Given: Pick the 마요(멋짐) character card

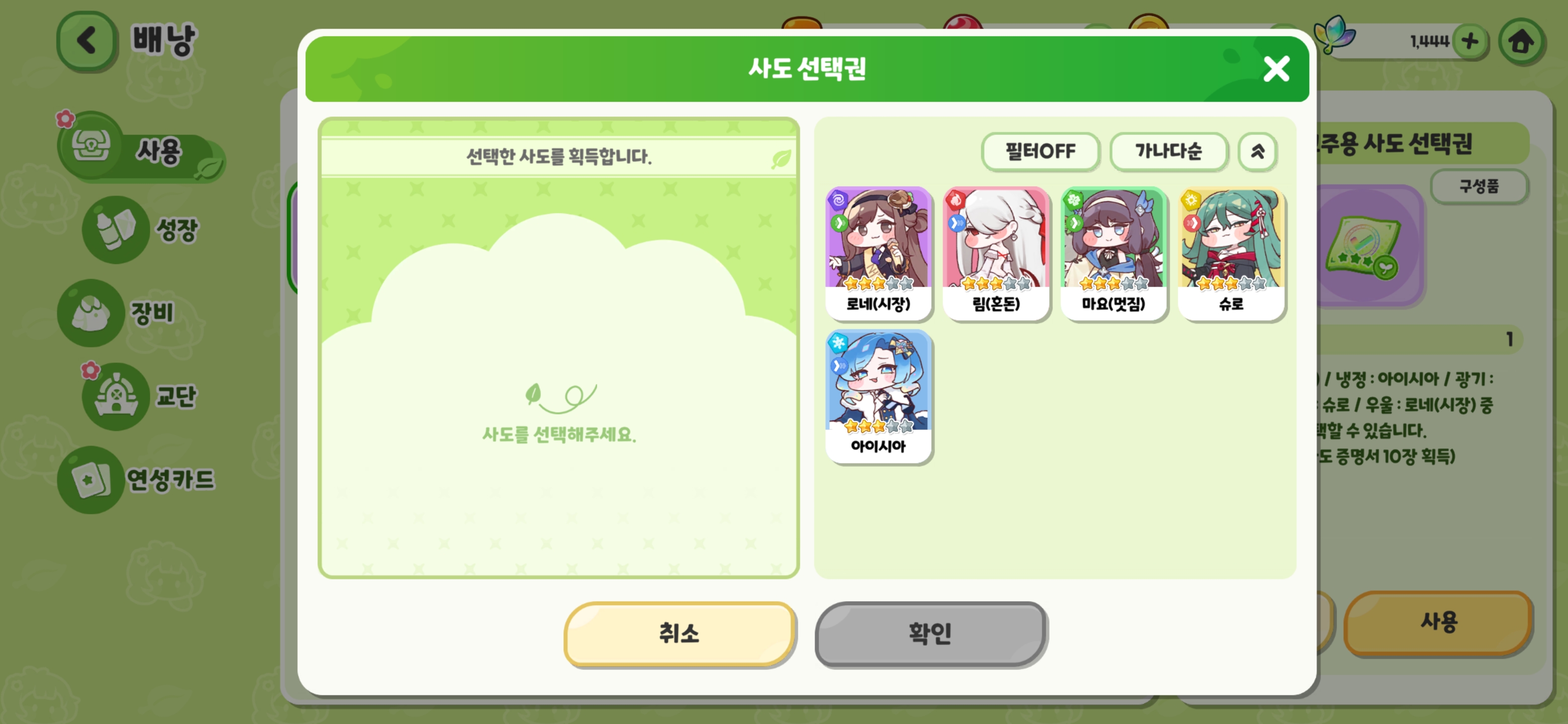Looking at the screenshot, I should (x=1113, y=253).
